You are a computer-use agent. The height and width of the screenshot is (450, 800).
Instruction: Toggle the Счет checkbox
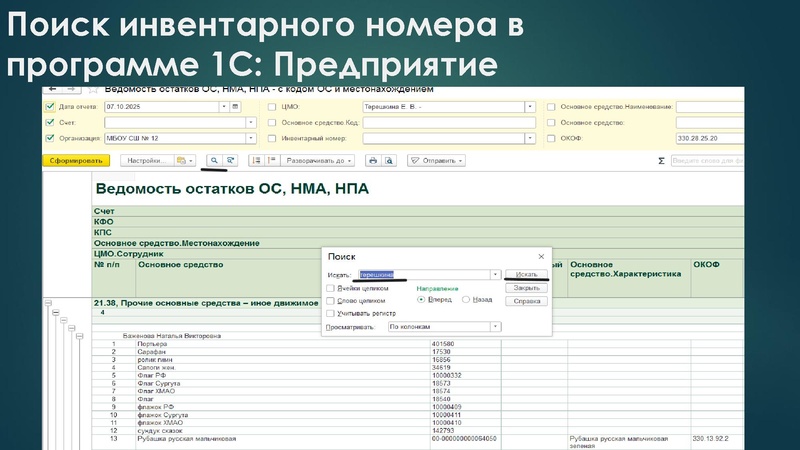click(x=49, y=122)
